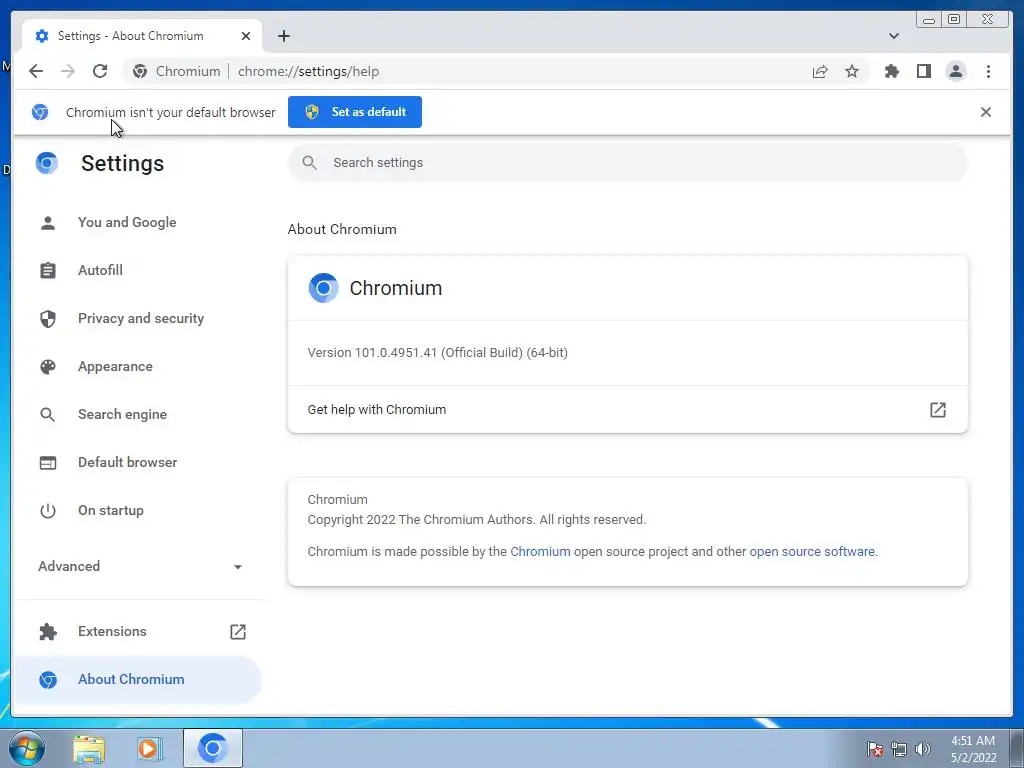Click the power icon beside On startup
This screenshot has height=768, width=1024.
(x=48, y=511)
